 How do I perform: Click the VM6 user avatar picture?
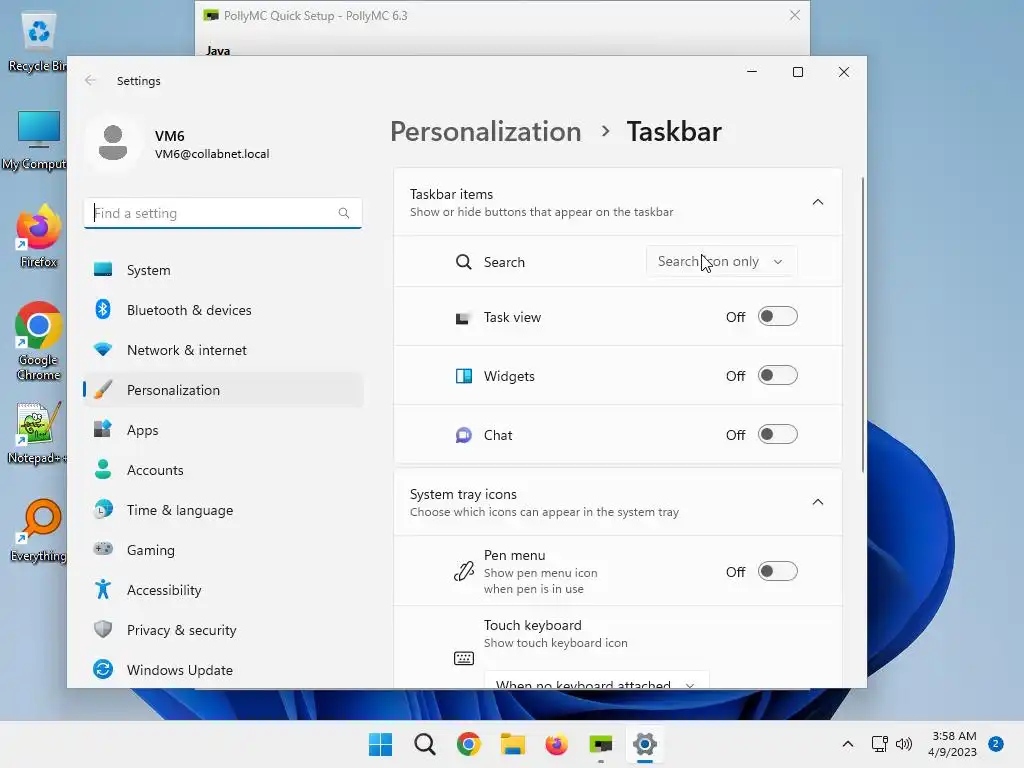point(113,143)
